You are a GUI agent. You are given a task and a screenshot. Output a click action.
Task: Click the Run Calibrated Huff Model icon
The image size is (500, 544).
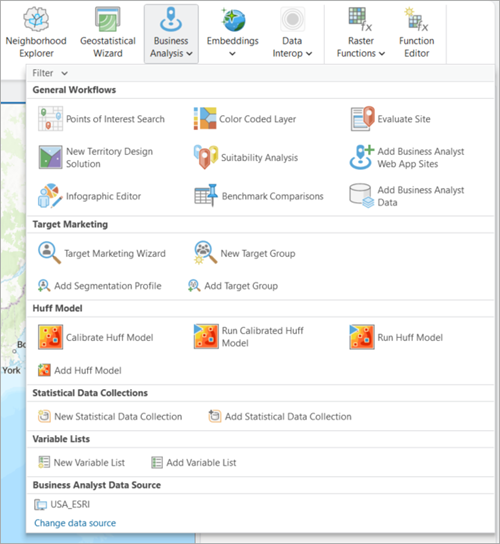(x=206, y=337)
